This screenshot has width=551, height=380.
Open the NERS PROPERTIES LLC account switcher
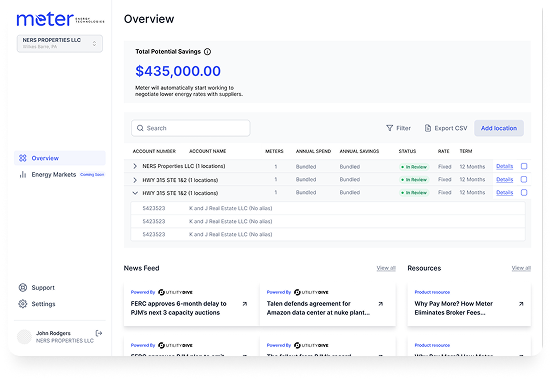click(x=60, y=43)
